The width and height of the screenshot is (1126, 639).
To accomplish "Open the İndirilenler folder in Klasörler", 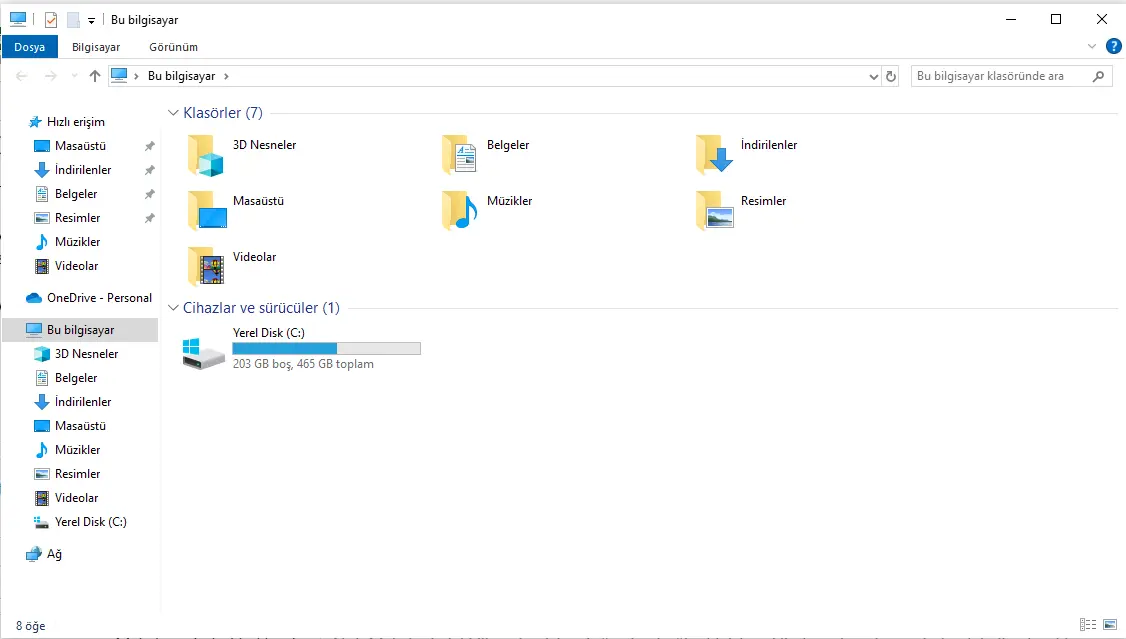I will click(714, 155).
